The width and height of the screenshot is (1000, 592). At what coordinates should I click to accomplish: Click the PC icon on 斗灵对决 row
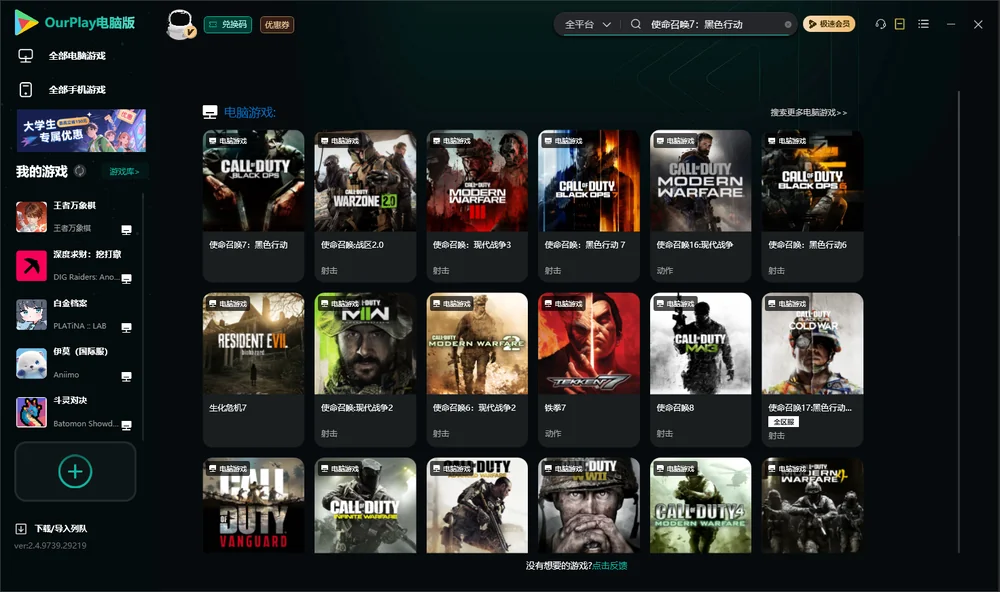pos(126,426)
